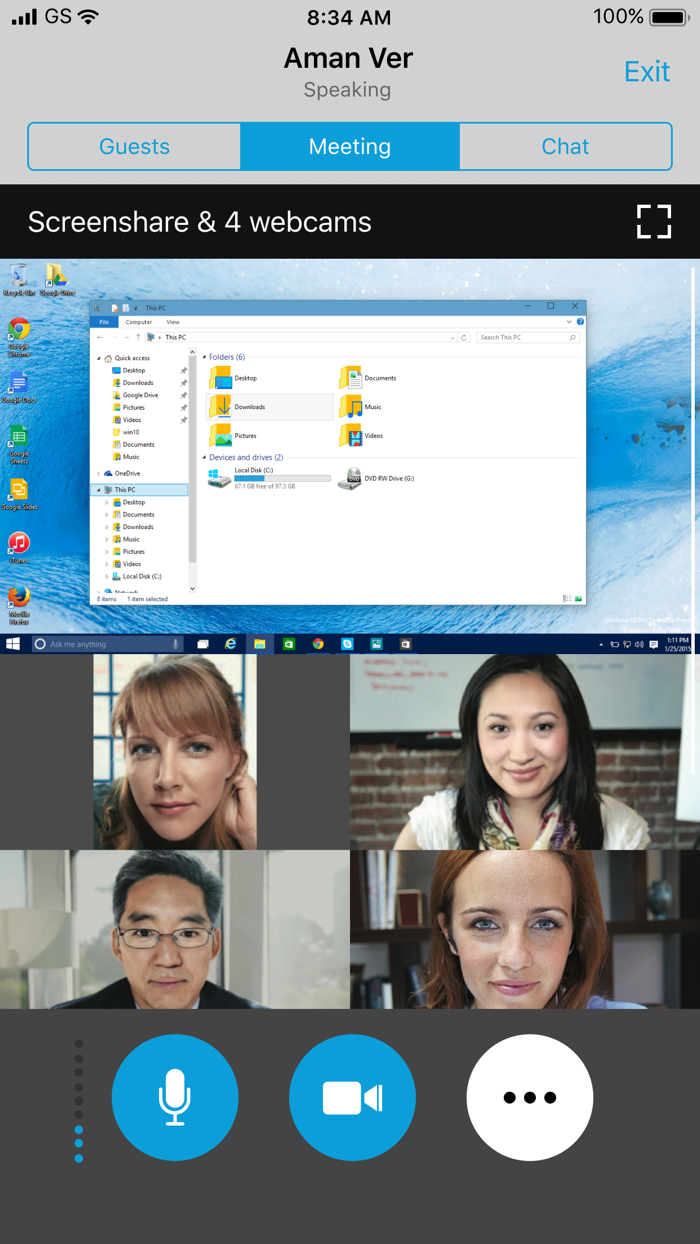Mute the microphone button
This screenshot has height=1244, width=700.
[175, 1097]
